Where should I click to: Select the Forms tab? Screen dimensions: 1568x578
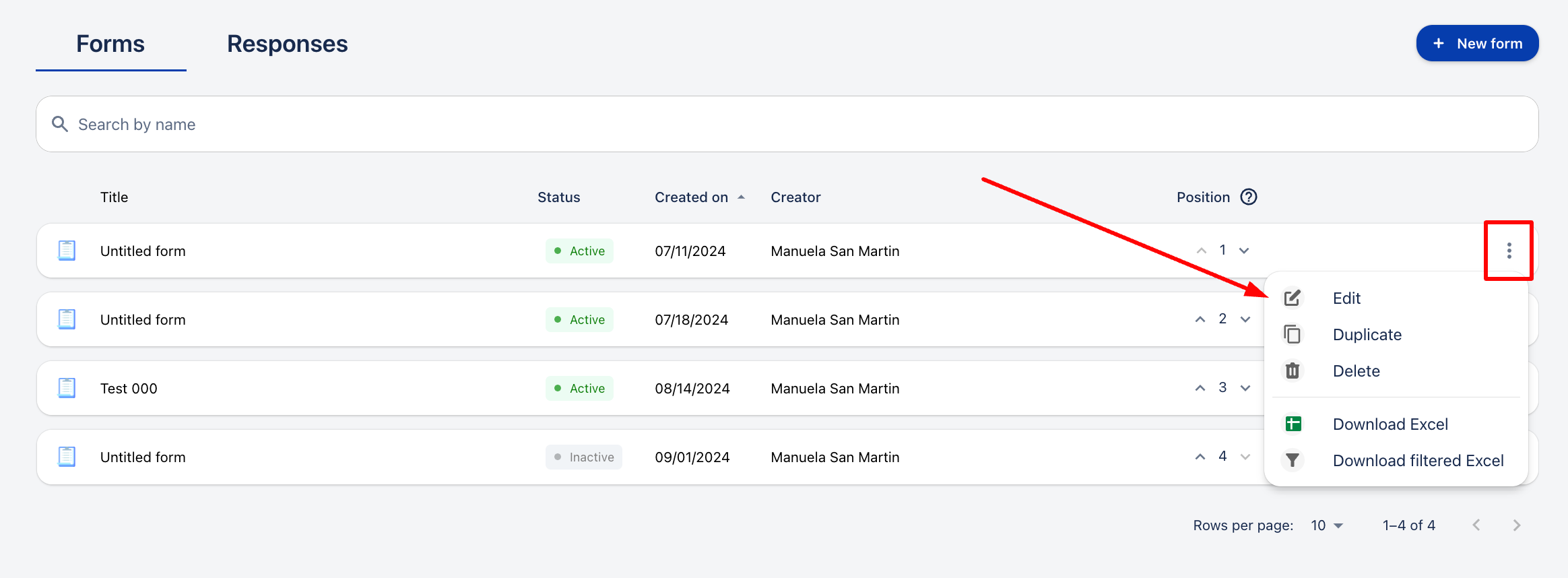tap(110, 44)
